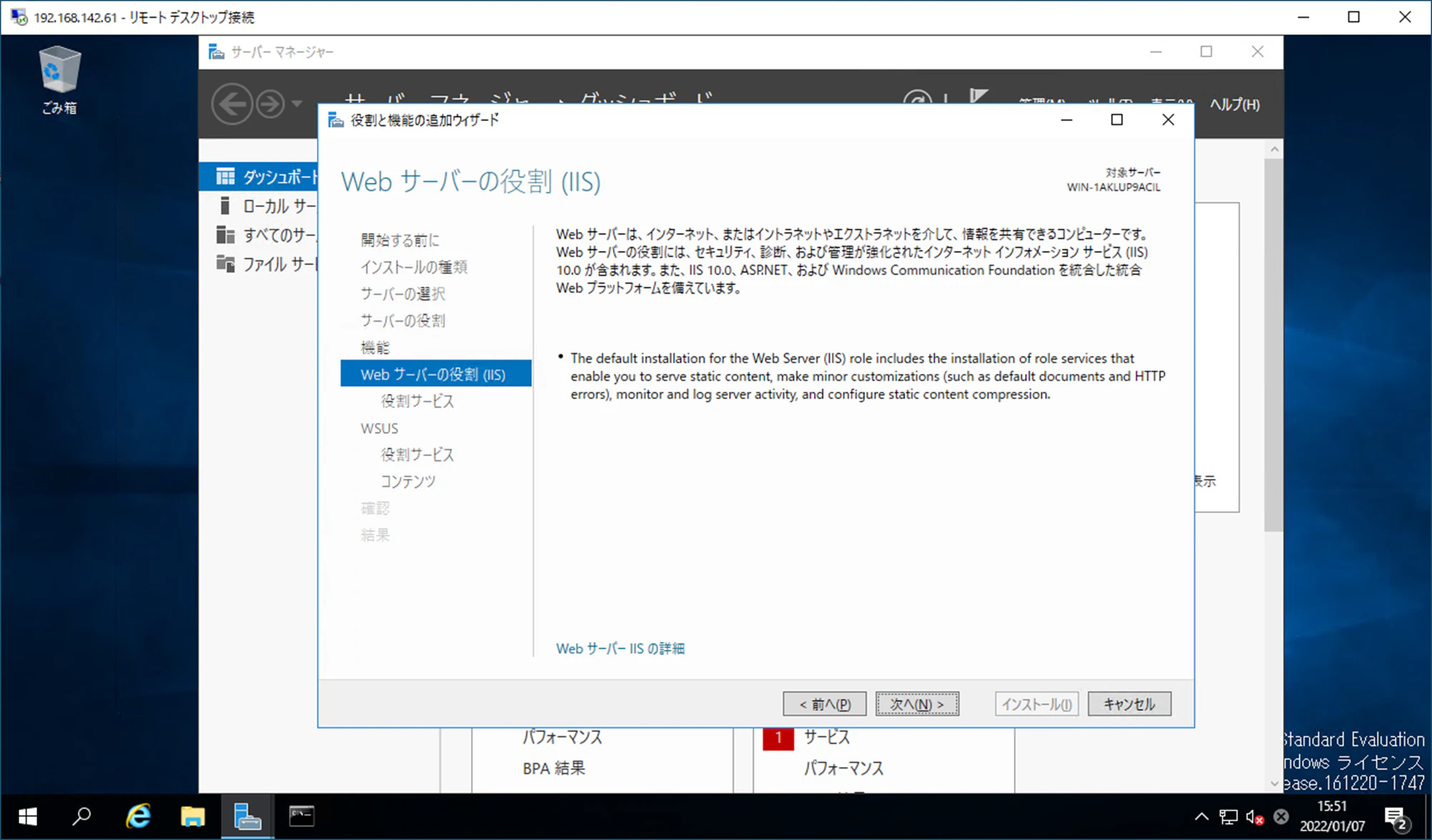Click パフォーマンス in the left dashboard tile
The width and height of the screenshot is (1432, 840).
562,737
